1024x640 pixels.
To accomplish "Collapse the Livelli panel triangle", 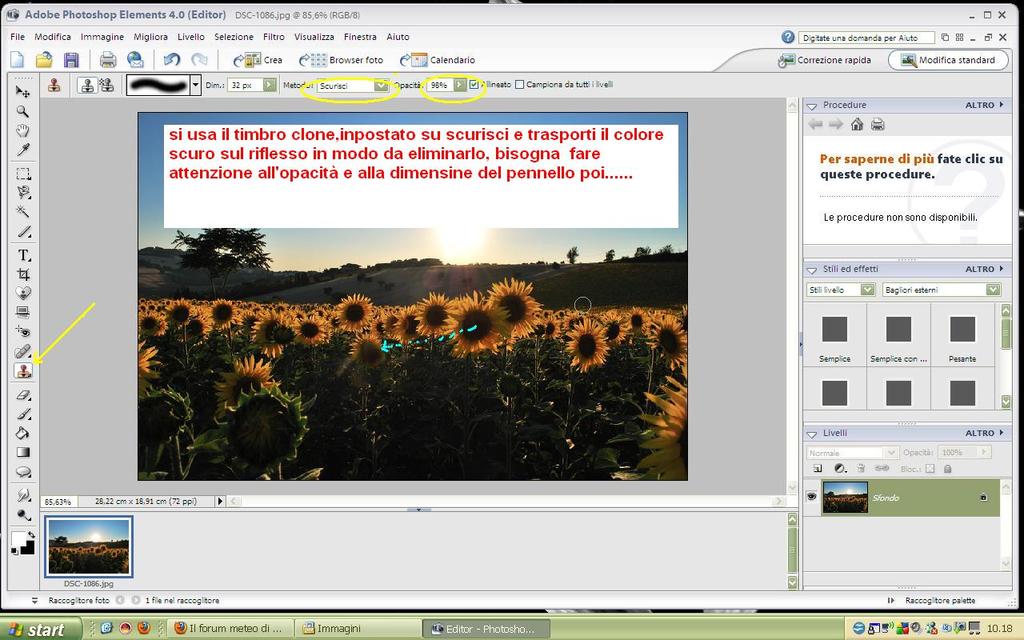I will tap(812, 433).
